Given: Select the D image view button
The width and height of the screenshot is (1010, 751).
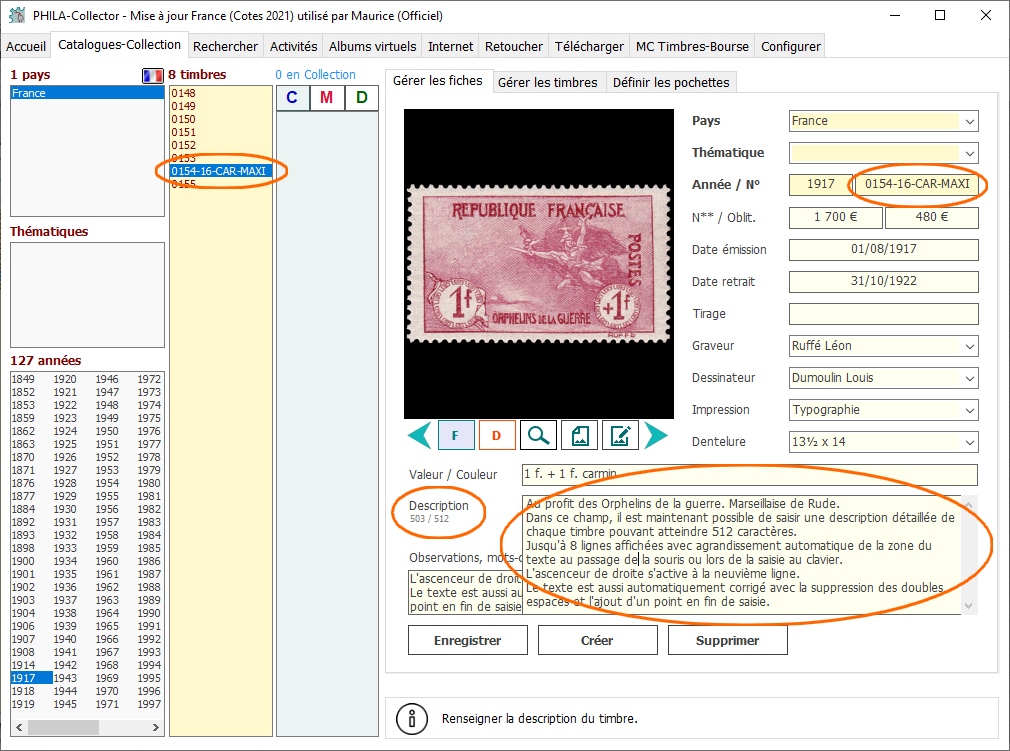Looking at the screenshot, I should (x=497, y=435).
